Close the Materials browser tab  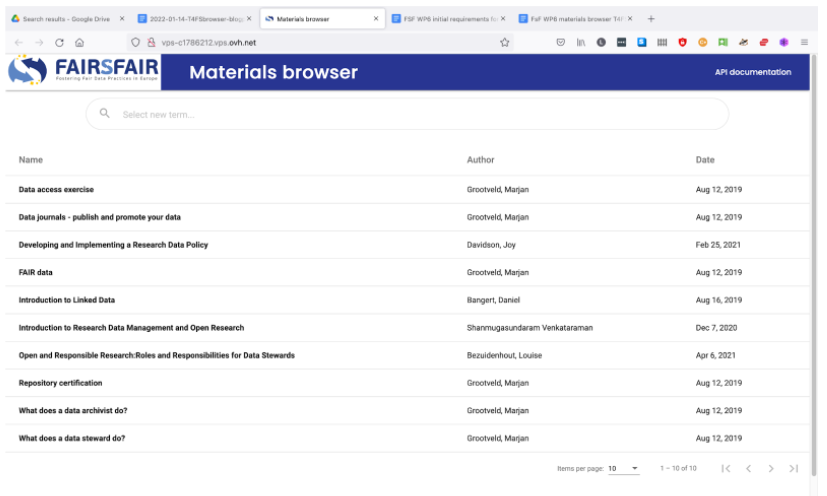pos(376,18)
